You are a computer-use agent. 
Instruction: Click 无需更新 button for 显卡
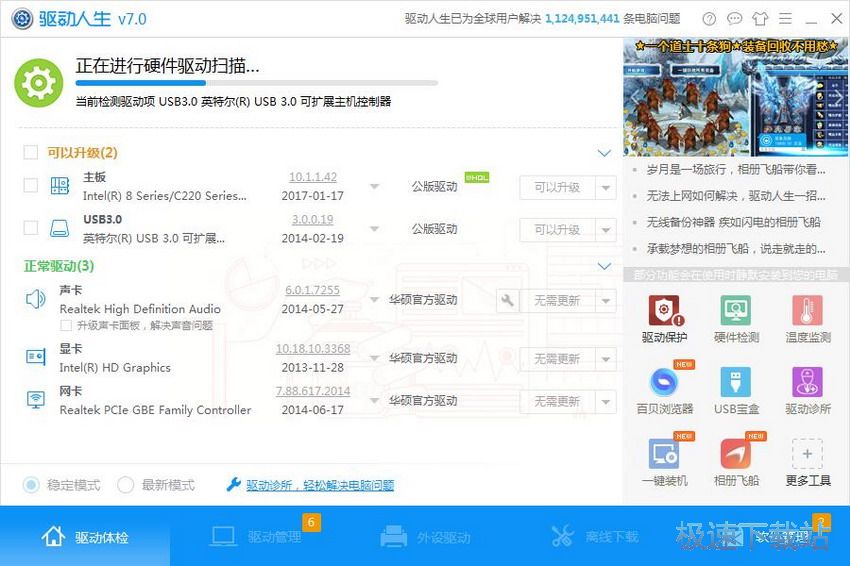tap(557, 359)
